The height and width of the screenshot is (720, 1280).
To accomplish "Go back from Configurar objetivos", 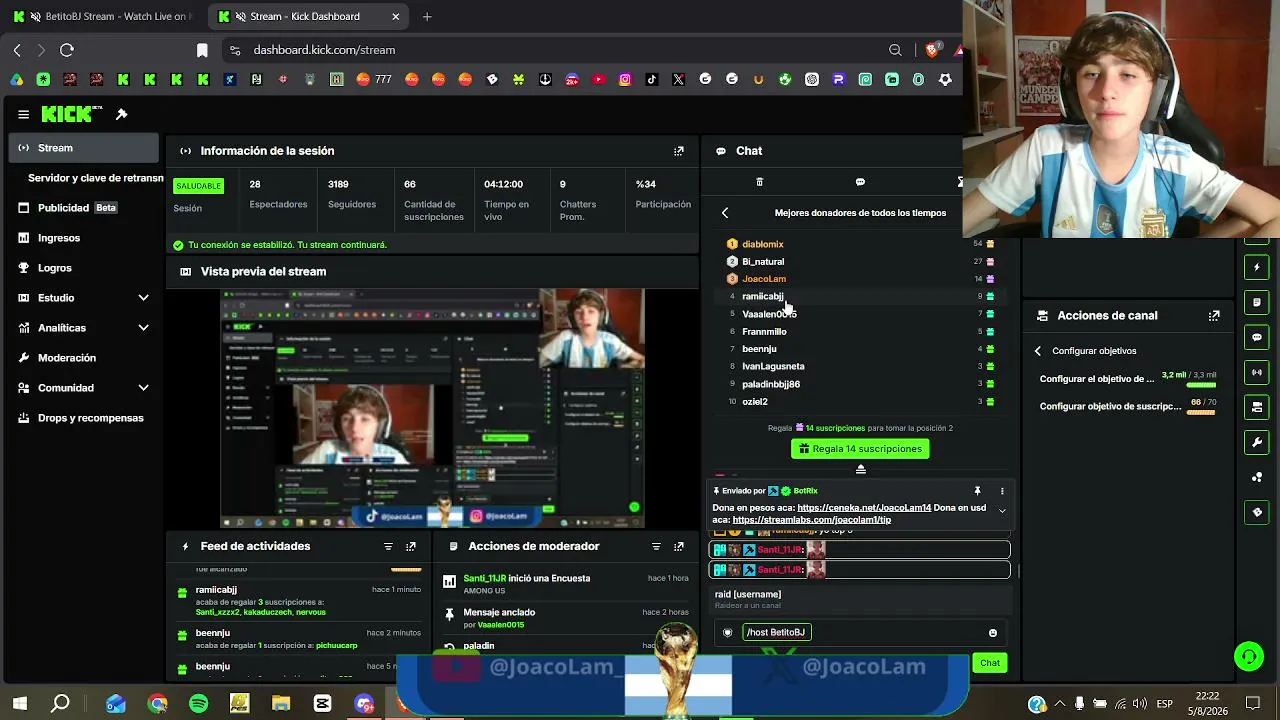I will click(x=1038, y=351).
